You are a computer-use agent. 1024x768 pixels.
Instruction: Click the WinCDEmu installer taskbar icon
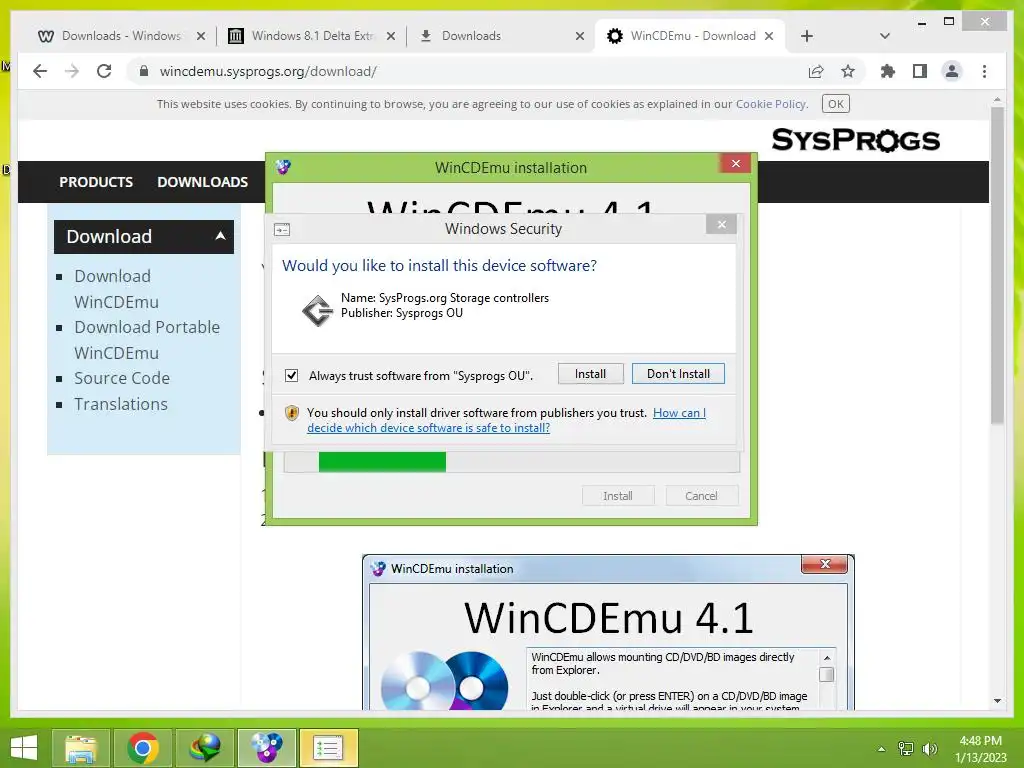click(x=266, y=748)
